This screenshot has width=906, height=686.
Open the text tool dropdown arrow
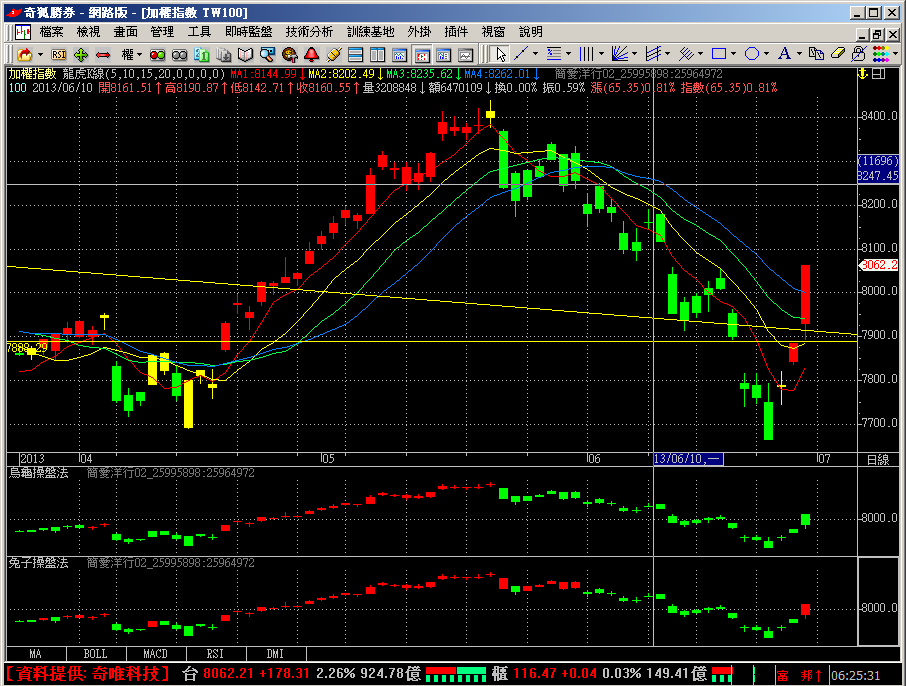799,54
